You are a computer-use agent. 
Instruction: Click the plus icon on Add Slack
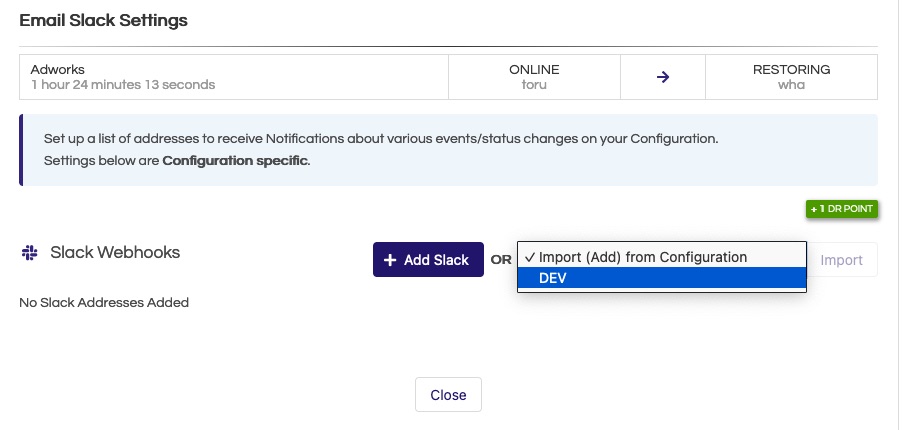(390, 260)
